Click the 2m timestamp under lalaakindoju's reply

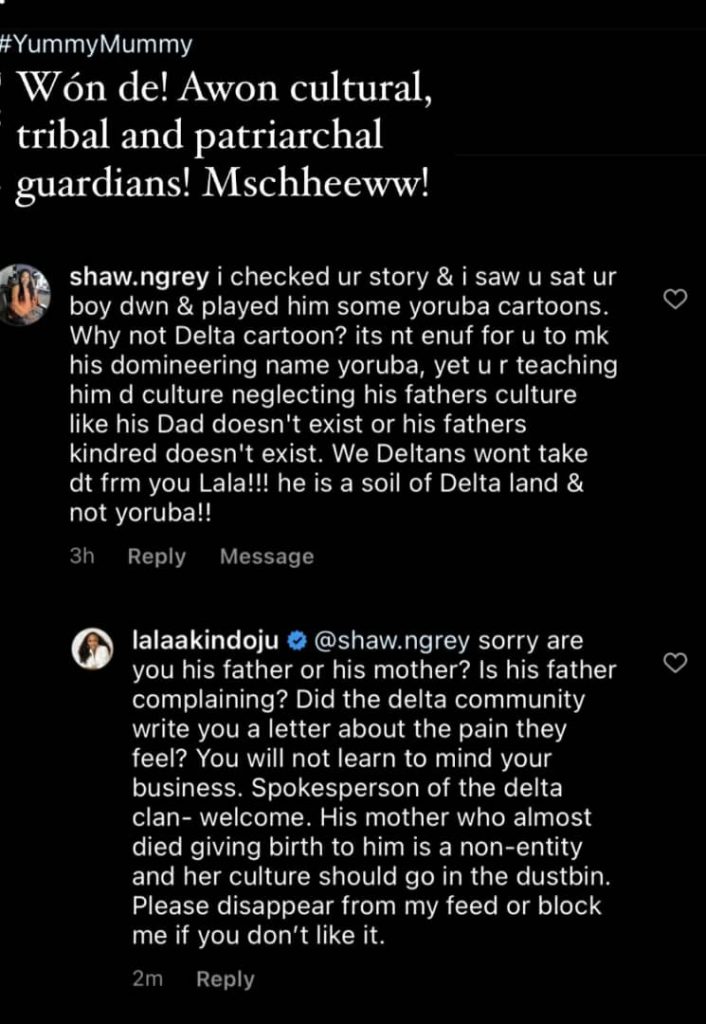pos(147,980)
